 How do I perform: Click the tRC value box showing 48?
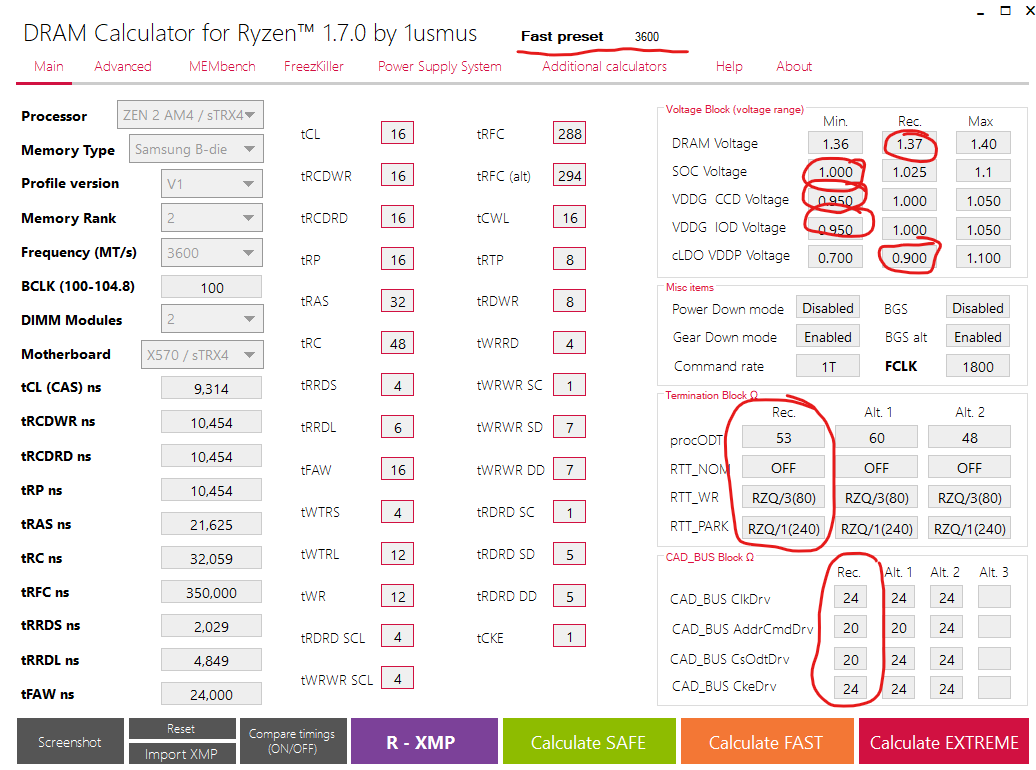coord(398,344)
